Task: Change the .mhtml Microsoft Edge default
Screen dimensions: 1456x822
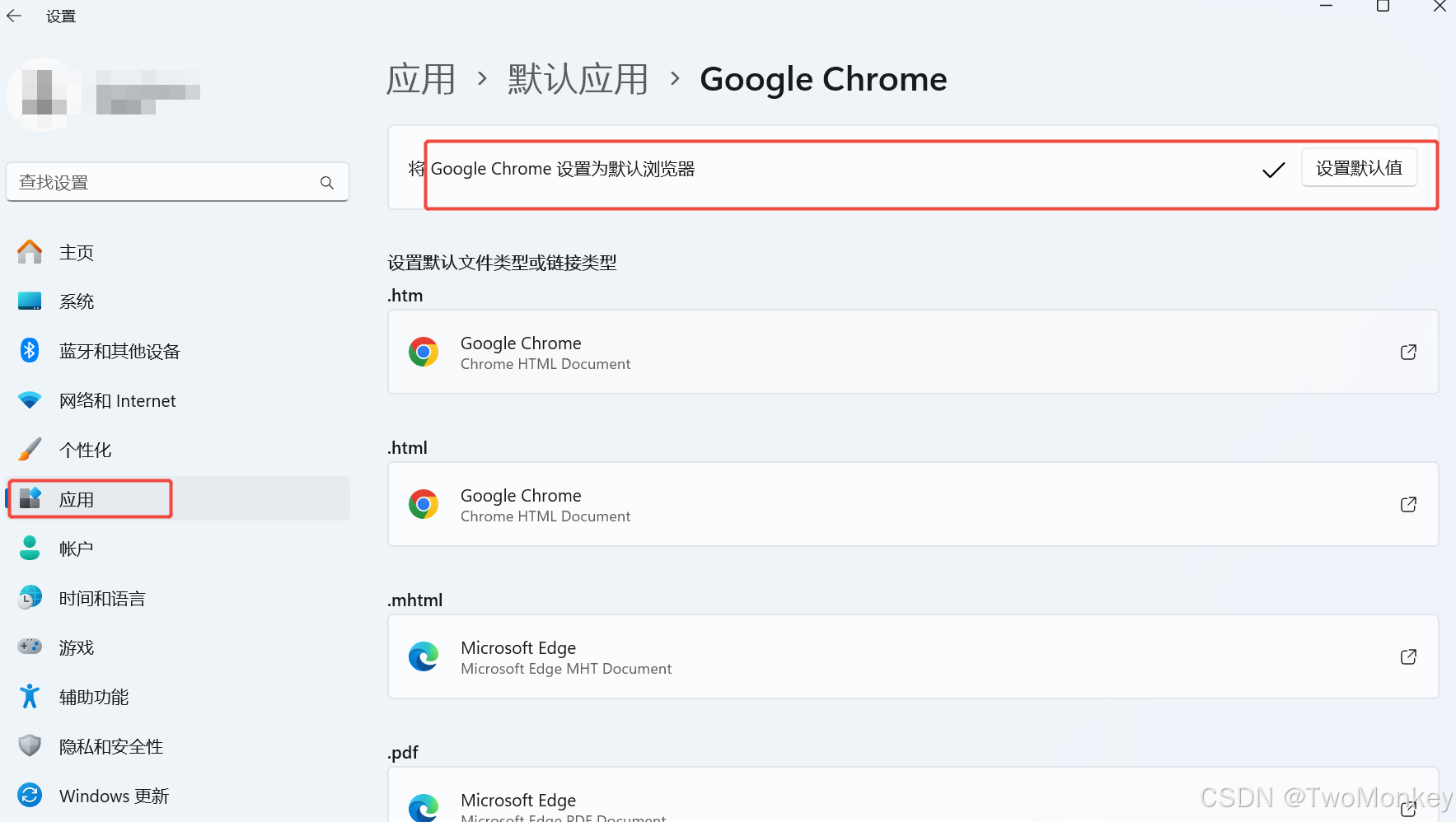Action: point(913,656)
